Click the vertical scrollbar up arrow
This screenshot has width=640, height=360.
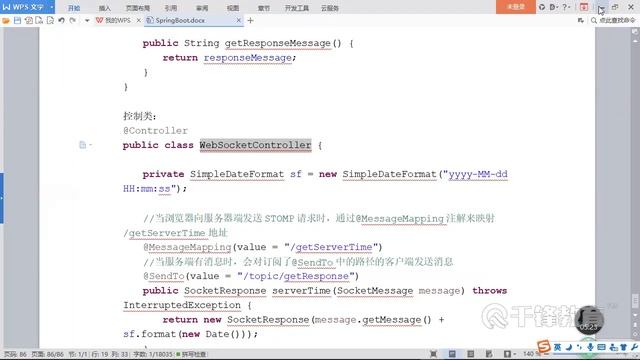tap(635, 41)
